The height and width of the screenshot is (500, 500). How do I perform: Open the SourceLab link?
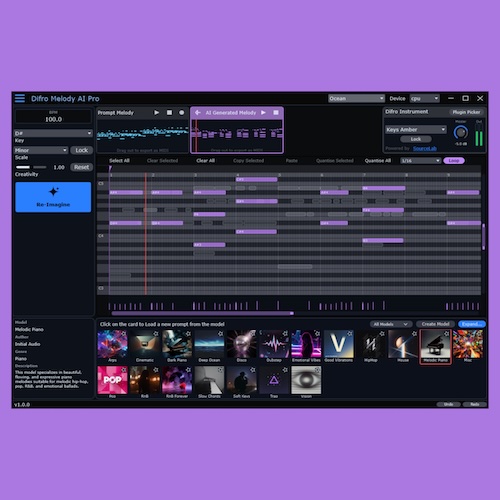(x=425, y=148)
